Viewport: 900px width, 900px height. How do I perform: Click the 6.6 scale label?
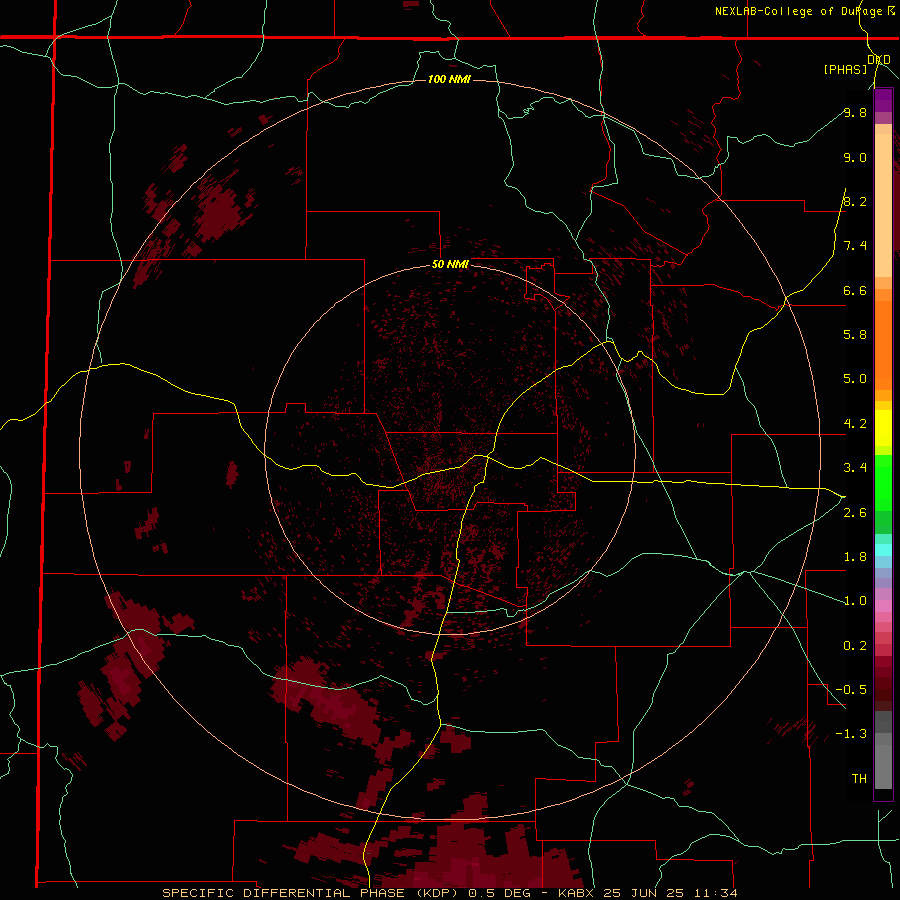click(855, 290)
